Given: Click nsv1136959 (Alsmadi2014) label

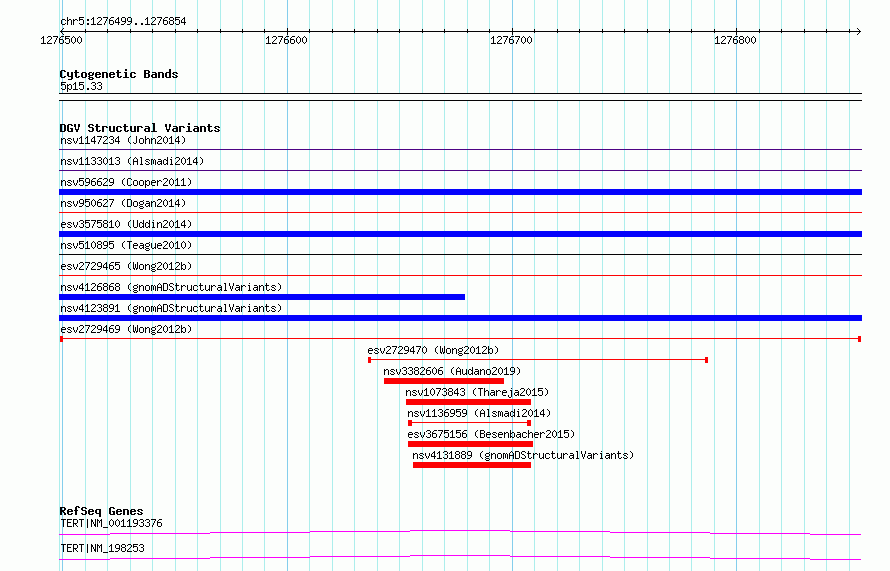Looking at the screenshot, I should (479, 413).
